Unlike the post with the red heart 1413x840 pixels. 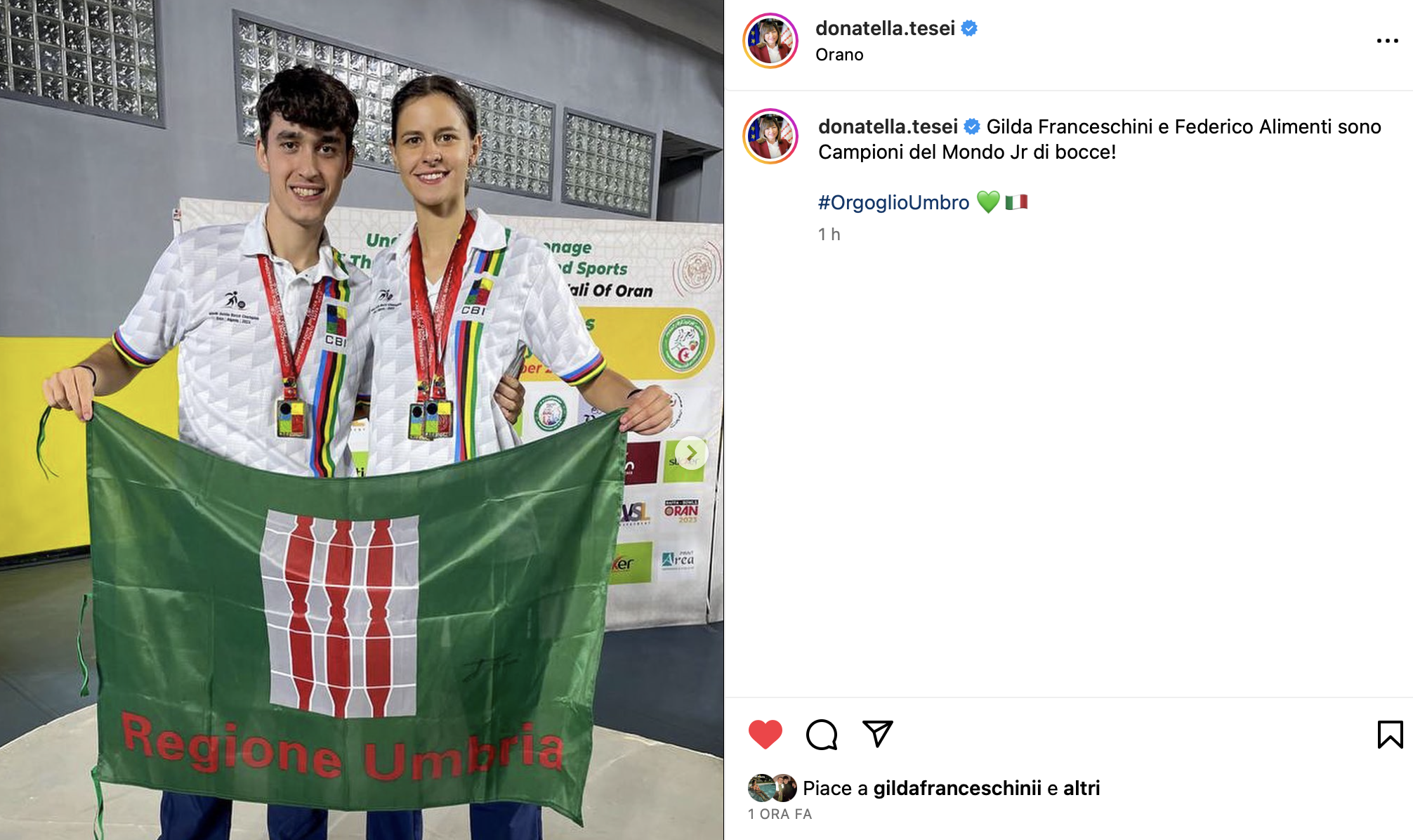click(765, 735)
